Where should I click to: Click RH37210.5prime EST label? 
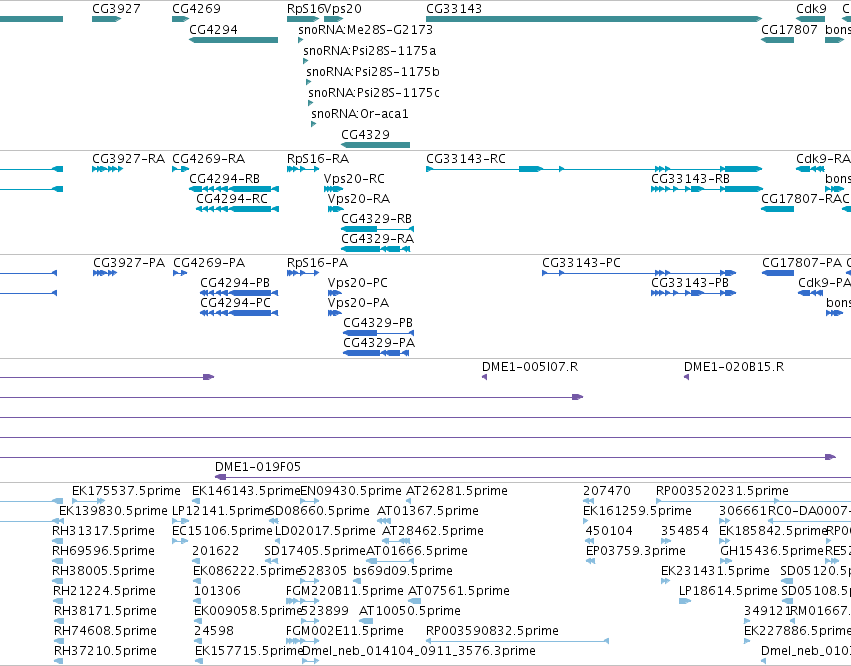tap(105, 651)
